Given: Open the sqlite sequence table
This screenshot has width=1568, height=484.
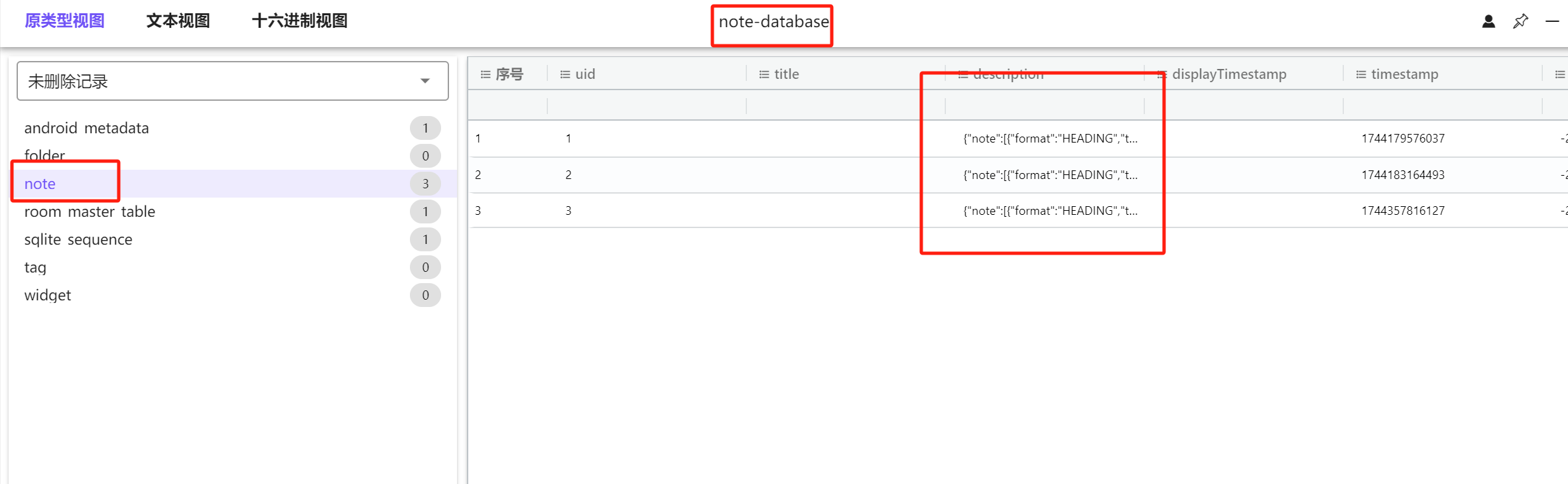Looking at the screenshot, I should (78, 239).
